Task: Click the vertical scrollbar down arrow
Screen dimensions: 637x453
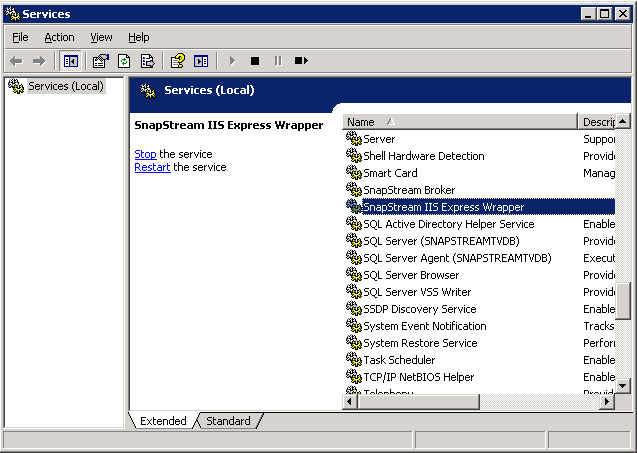Action: coord(623,386)
